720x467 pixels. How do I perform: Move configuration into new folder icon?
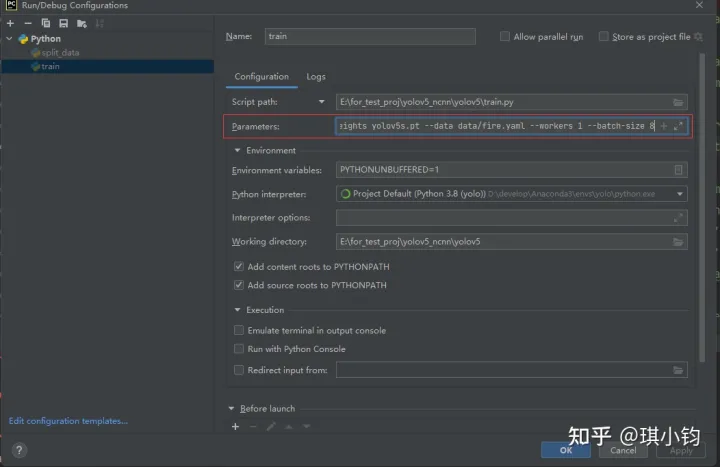point(82,23)
